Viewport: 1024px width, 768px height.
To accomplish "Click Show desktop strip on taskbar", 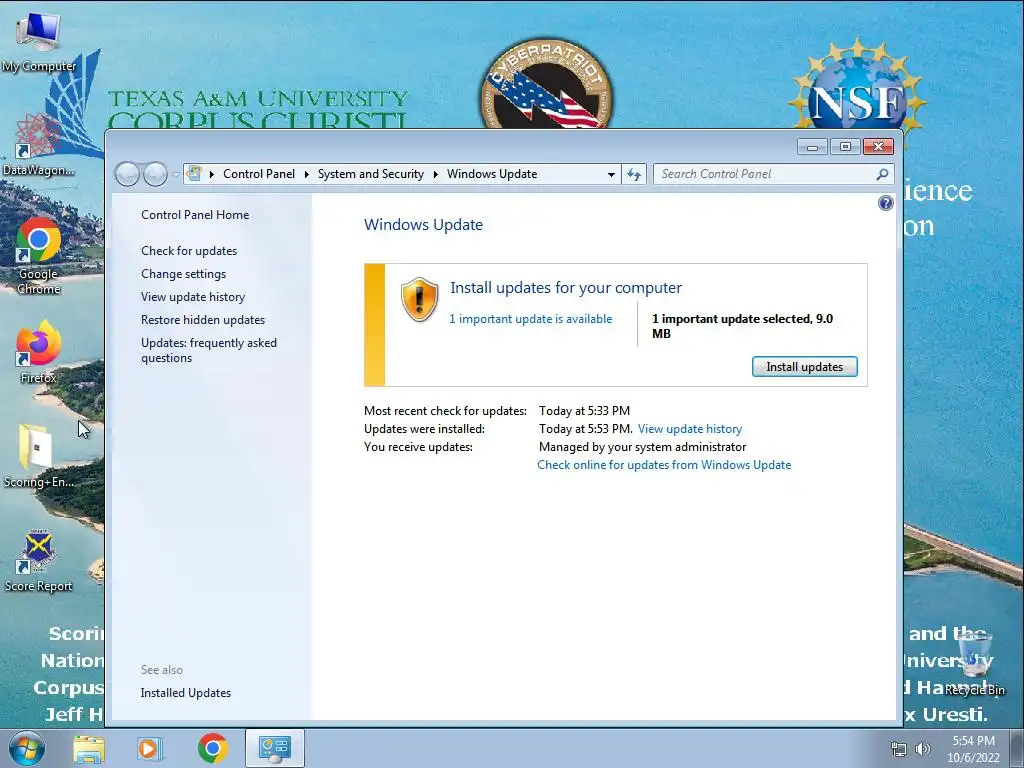I will coord(1017,748).
